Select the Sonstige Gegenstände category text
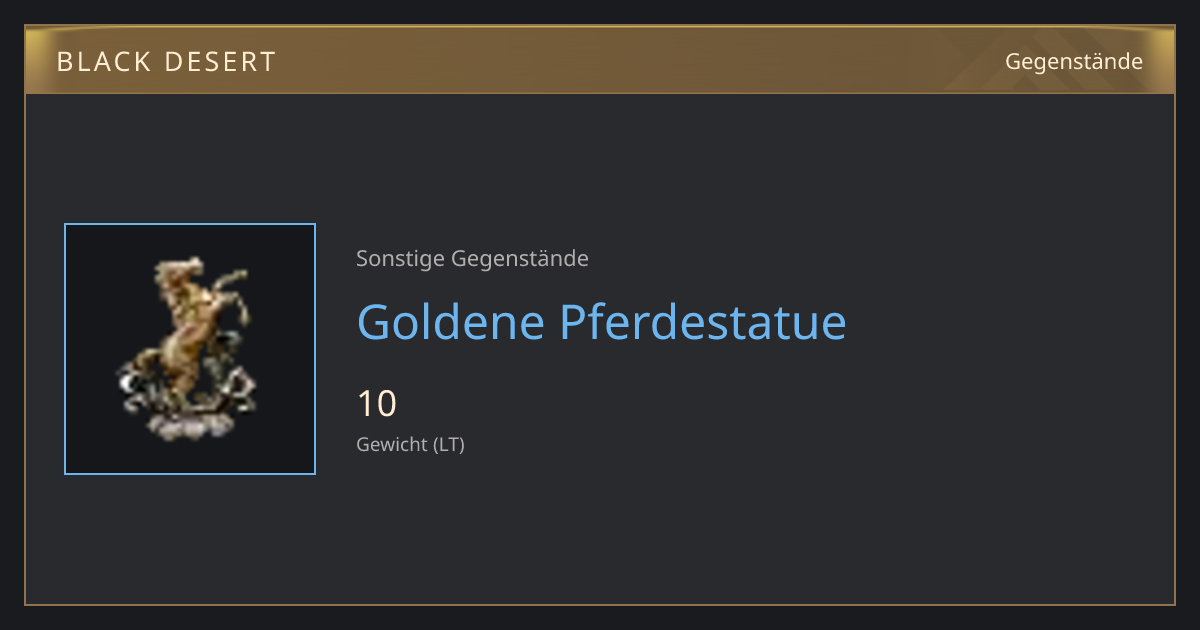 click(472, 259)
